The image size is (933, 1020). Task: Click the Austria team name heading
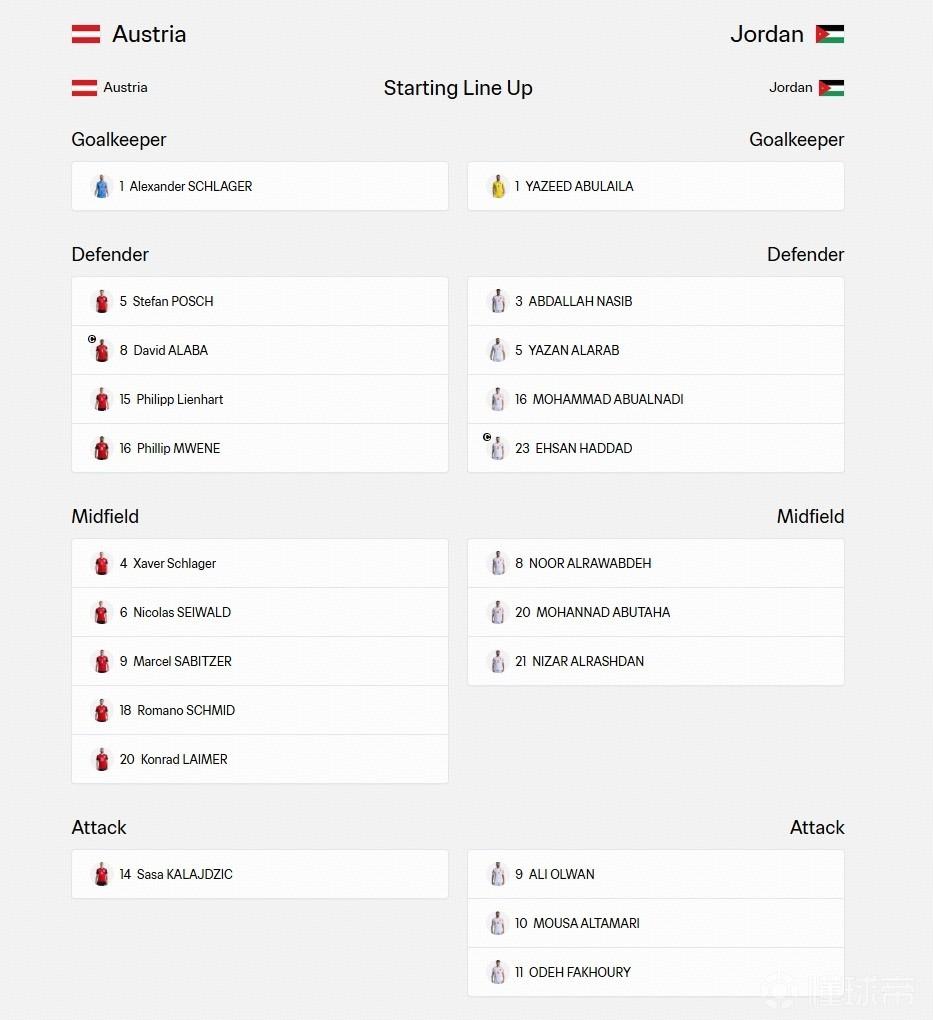(149, 34)
